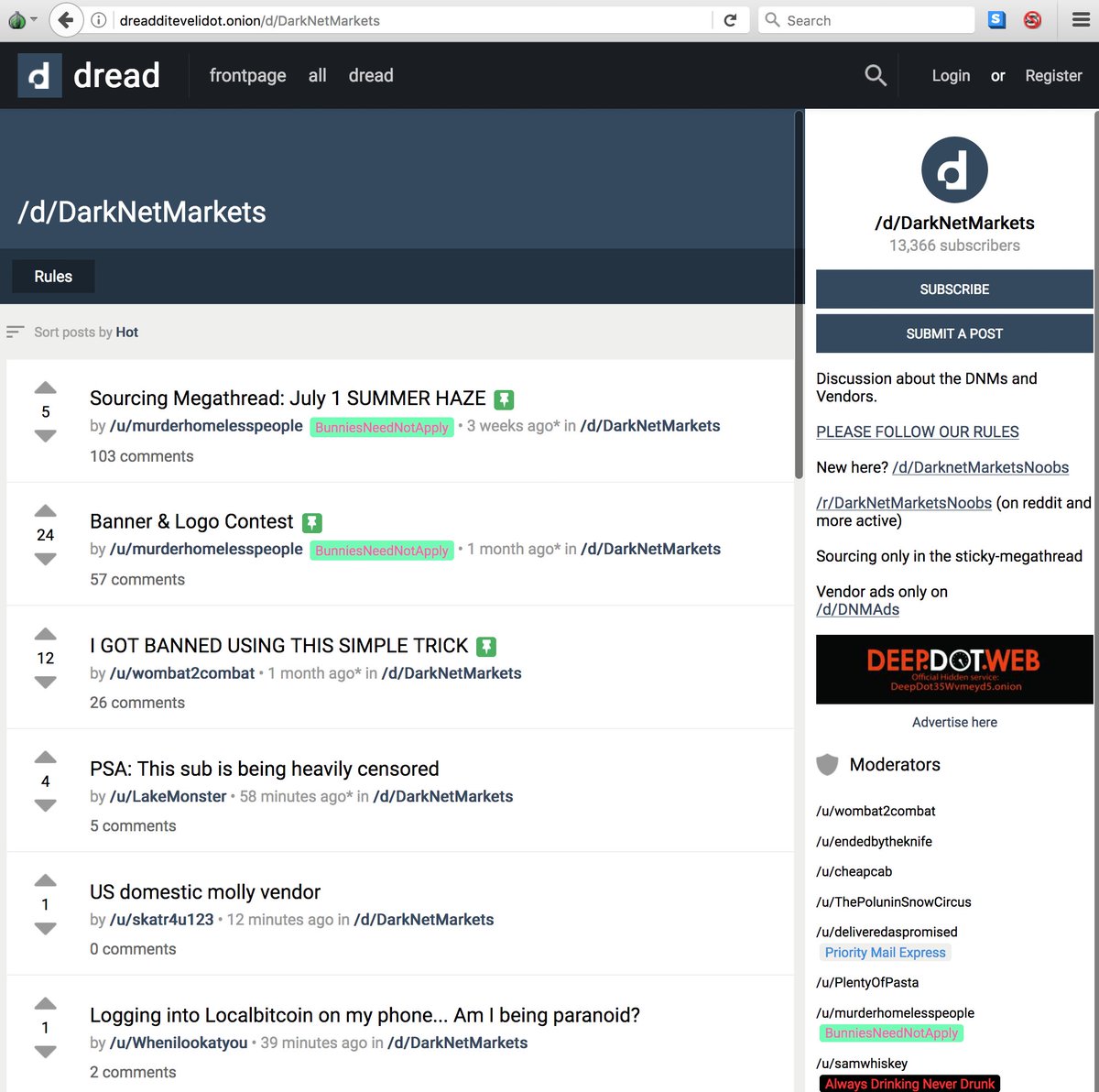Open the /d/DNMAds link

tap(857, 609)
